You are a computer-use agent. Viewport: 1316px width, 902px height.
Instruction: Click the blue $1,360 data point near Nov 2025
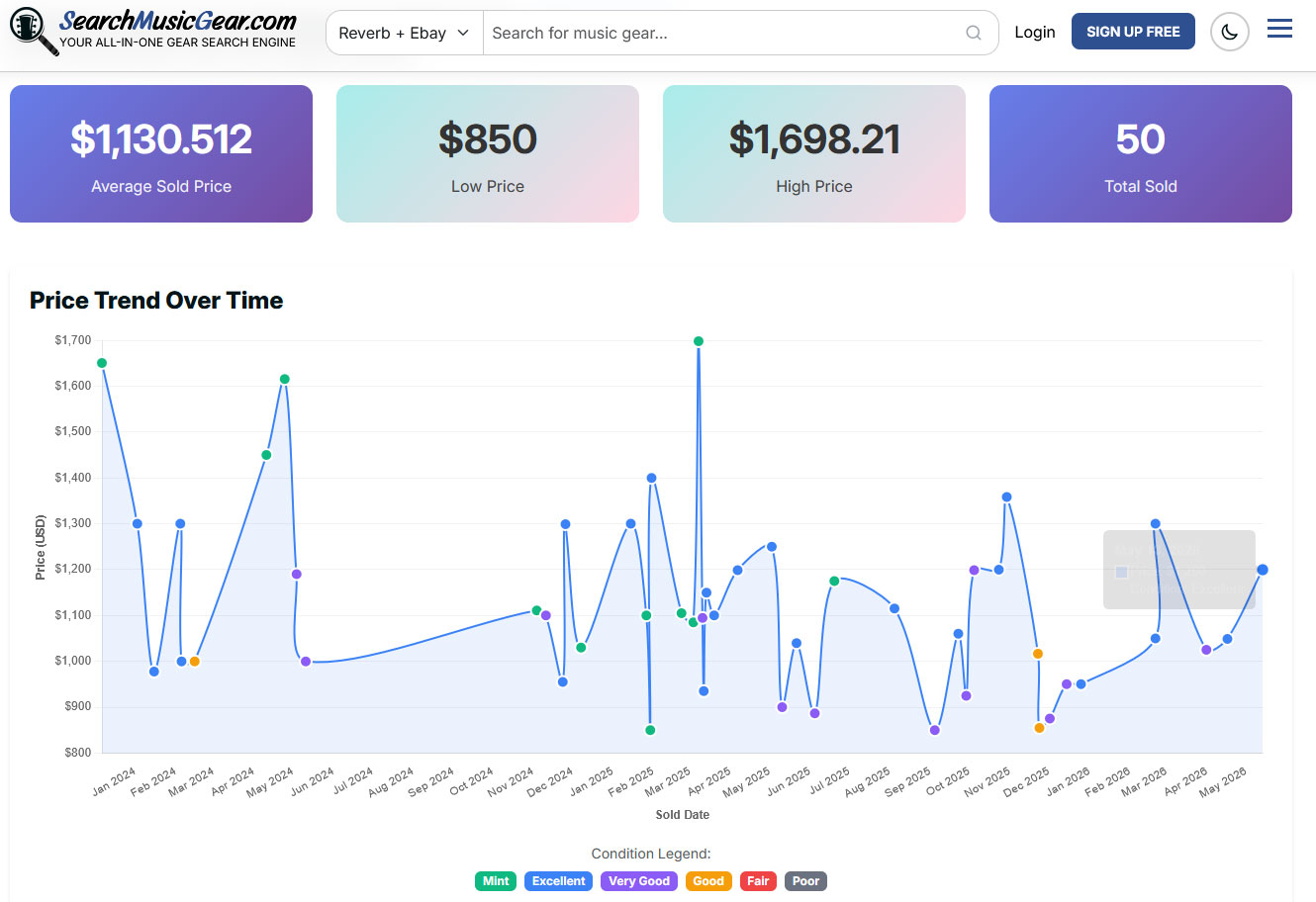[x=1006, y=497]
